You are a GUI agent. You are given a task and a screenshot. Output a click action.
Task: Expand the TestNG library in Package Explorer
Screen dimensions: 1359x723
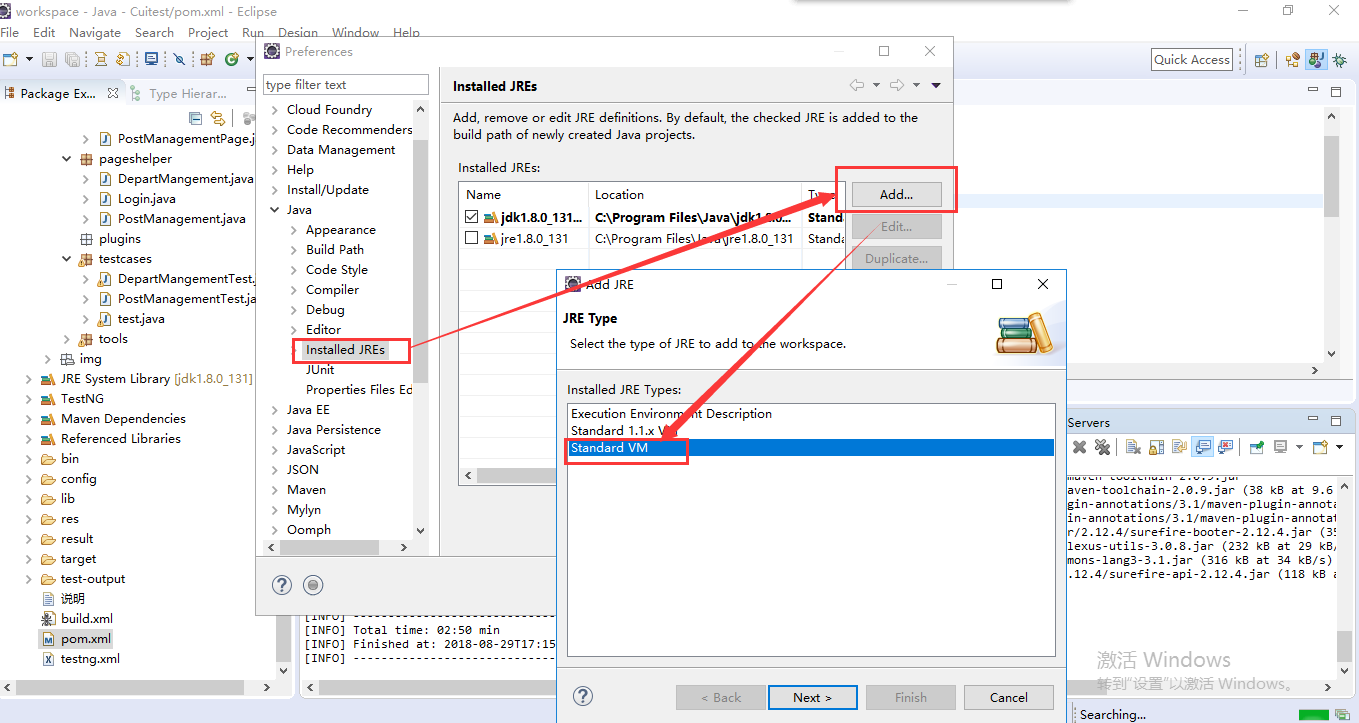(29, 399)
